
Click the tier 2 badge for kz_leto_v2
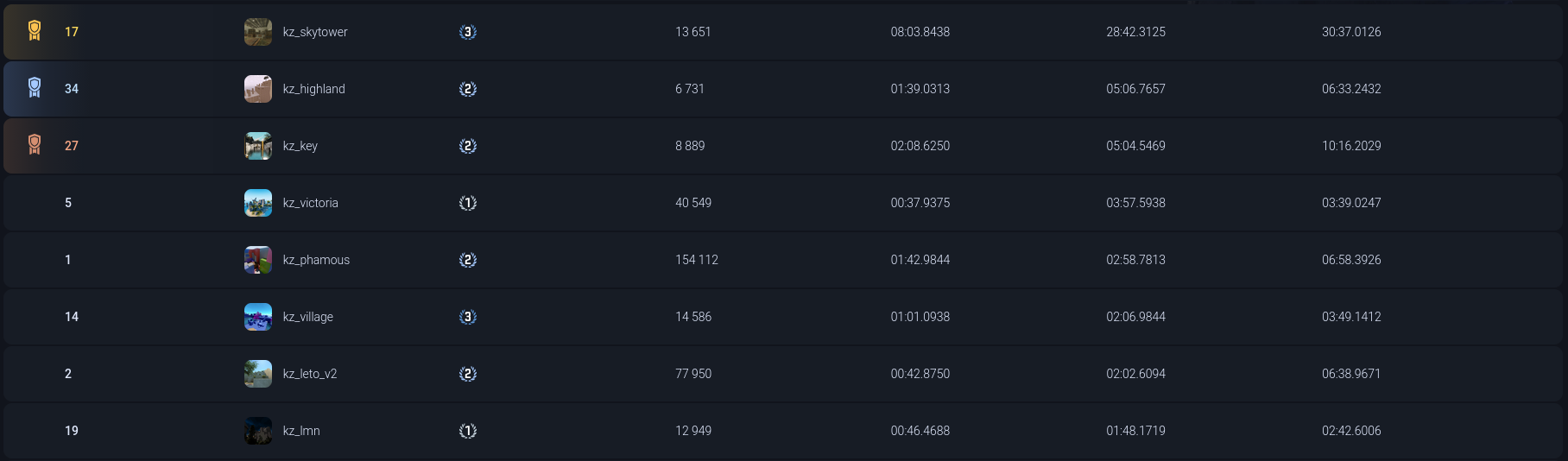tap(468, 374)
